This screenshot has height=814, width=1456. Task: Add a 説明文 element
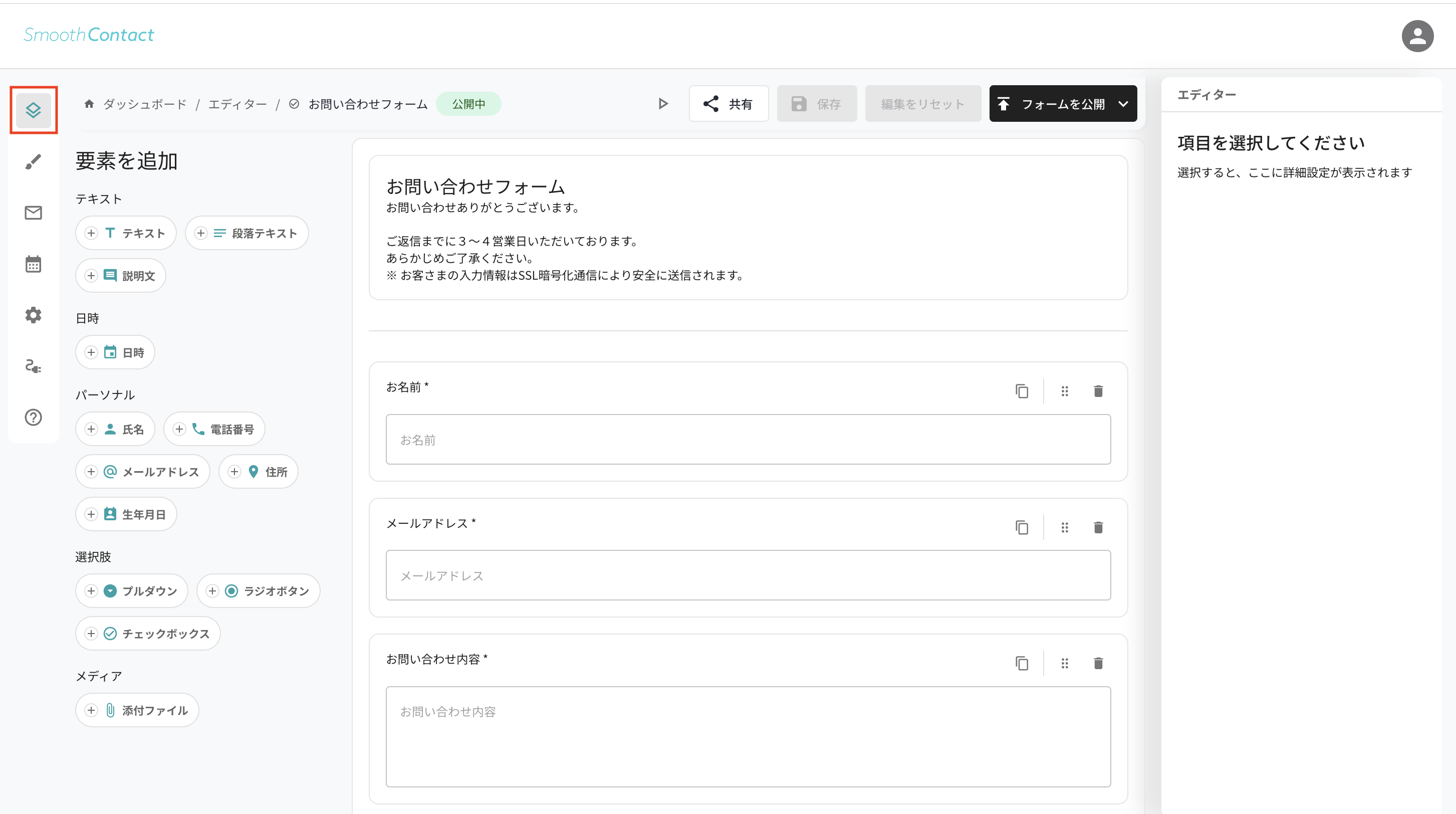point(120,275)
